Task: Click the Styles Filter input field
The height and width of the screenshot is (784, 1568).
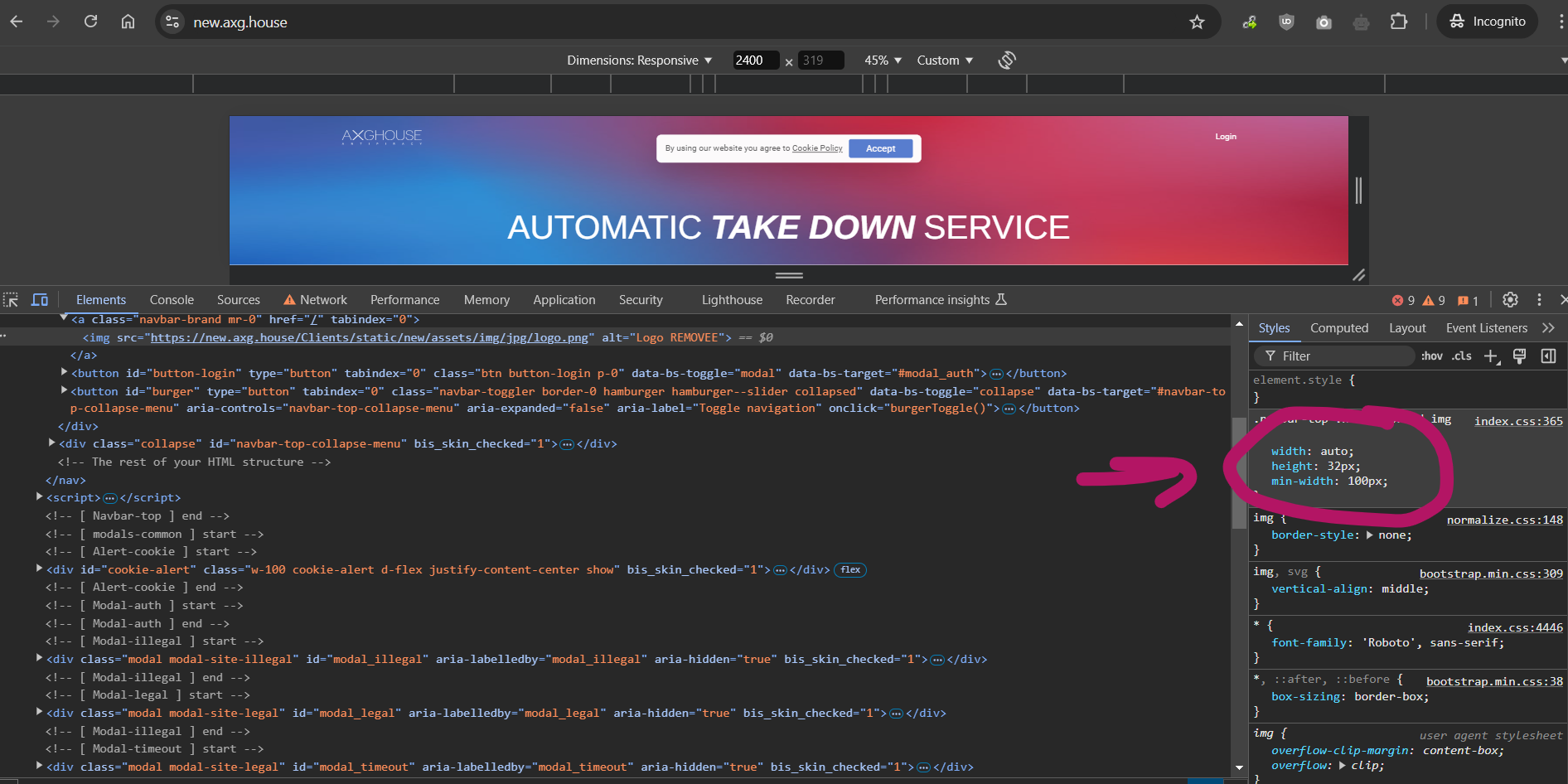Action: 1343,356
